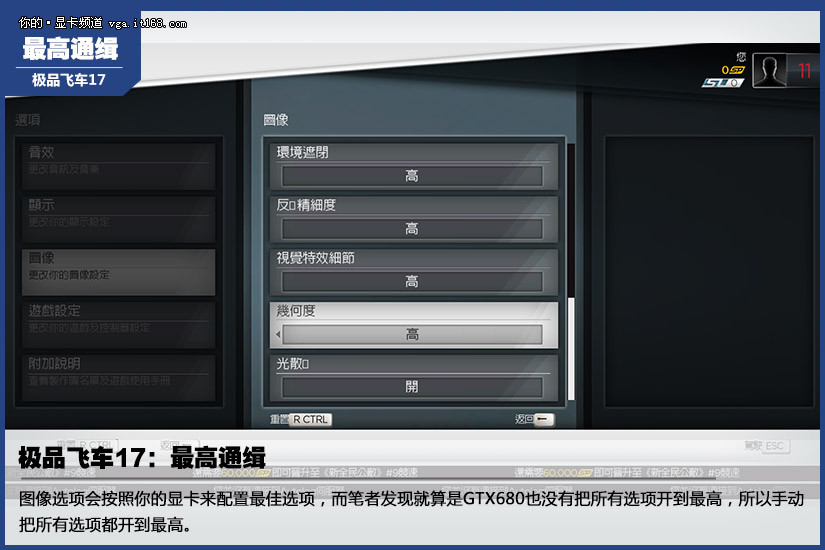Viewport: 825px width, 550px height.
Task: Click the red 11 level number
Action: pos(804,71)
